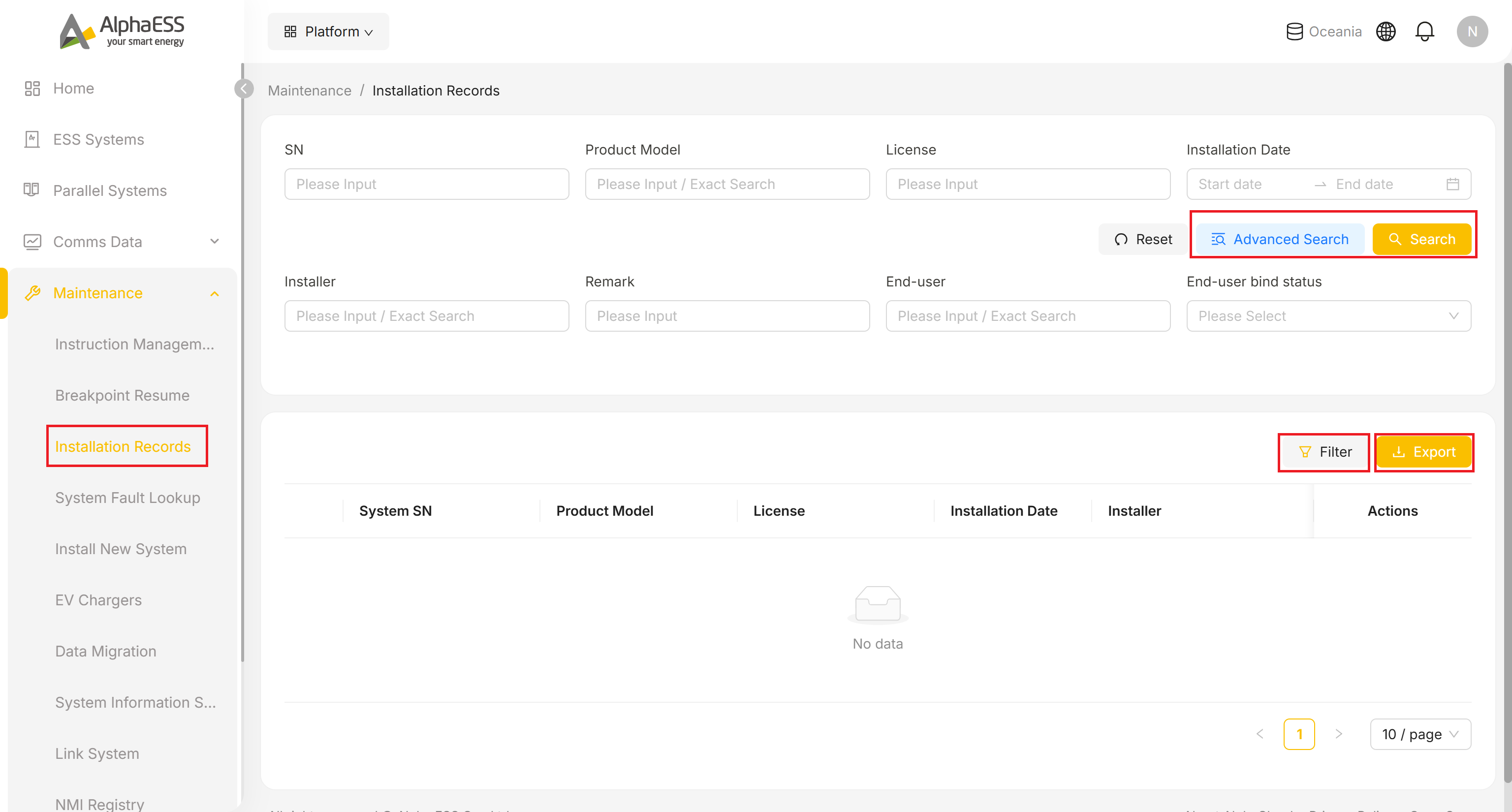The height and width of the screenshot is (812, 1512).
Task: Click the user avatar N
Action: (1472, 31)
